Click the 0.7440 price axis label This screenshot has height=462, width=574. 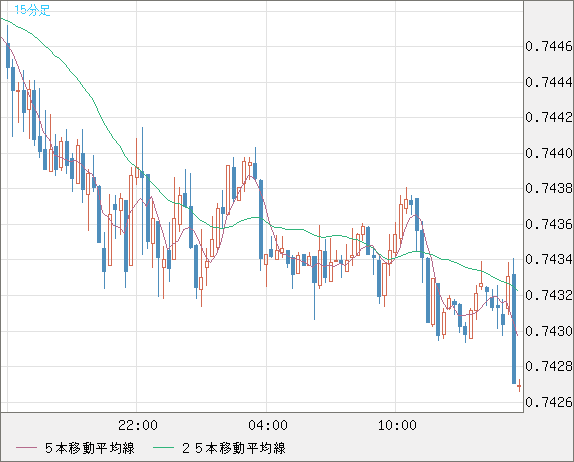click(549, 153)
